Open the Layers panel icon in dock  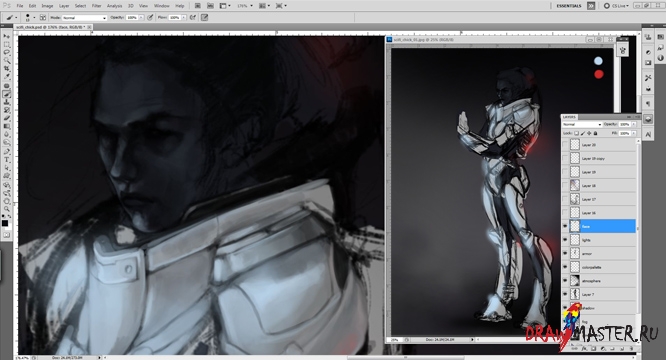click(648, 118)
